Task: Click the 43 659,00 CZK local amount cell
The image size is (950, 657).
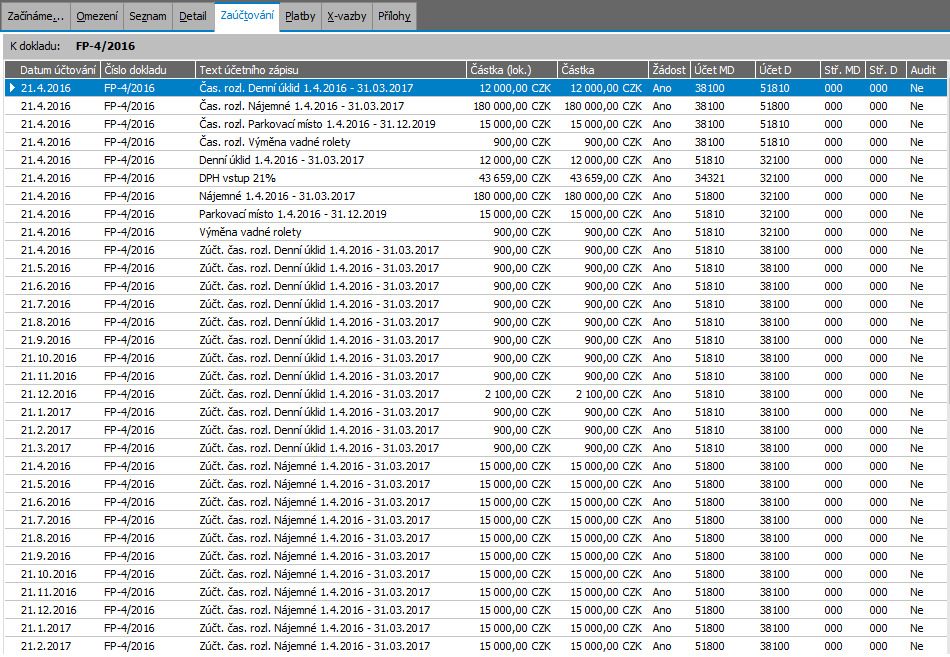Action: 512,178
